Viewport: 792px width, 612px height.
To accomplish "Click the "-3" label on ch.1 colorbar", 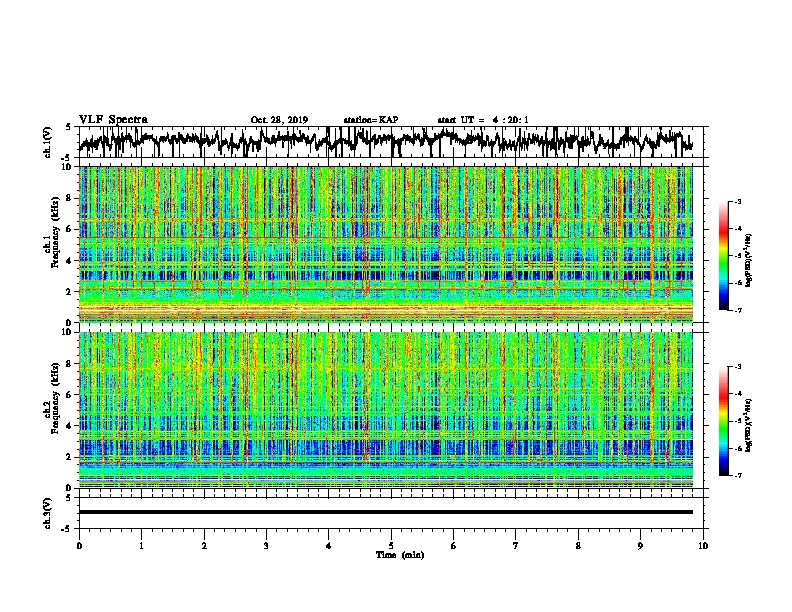I will 737,202.
